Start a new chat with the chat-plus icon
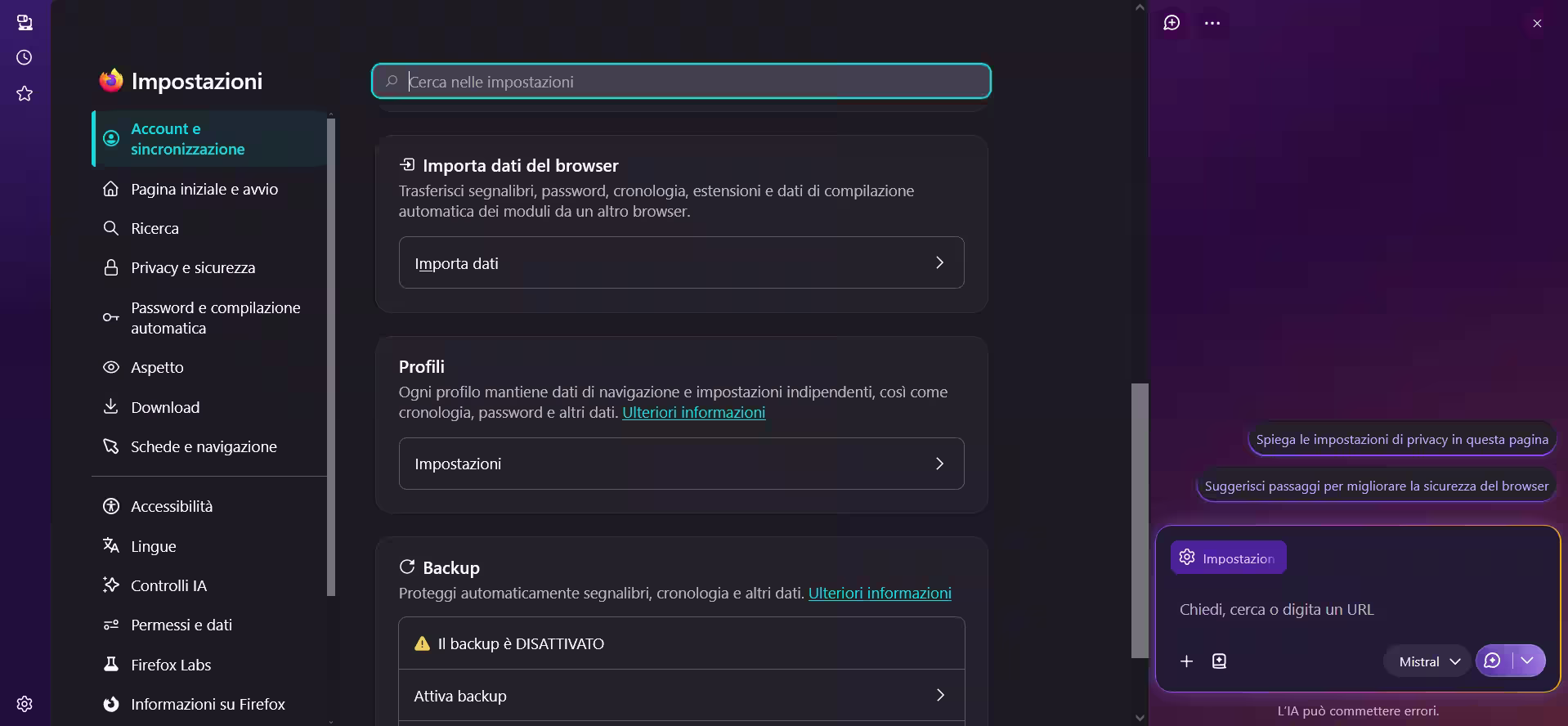The width and height of the screenshot is (1568, 726). tap(1172, 23)
